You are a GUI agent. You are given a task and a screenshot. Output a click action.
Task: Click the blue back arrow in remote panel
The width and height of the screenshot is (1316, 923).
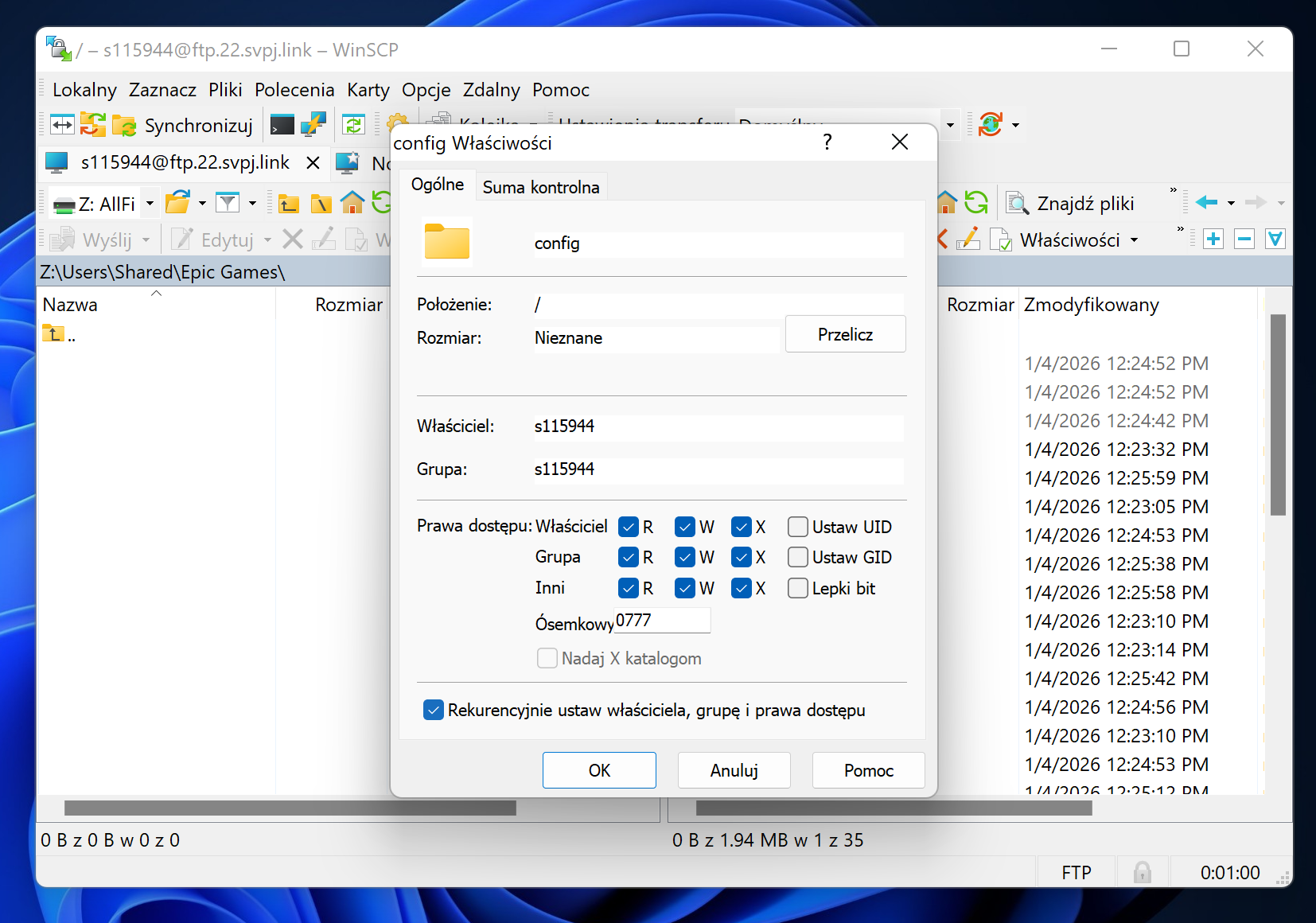click(x=1206, y=203)
